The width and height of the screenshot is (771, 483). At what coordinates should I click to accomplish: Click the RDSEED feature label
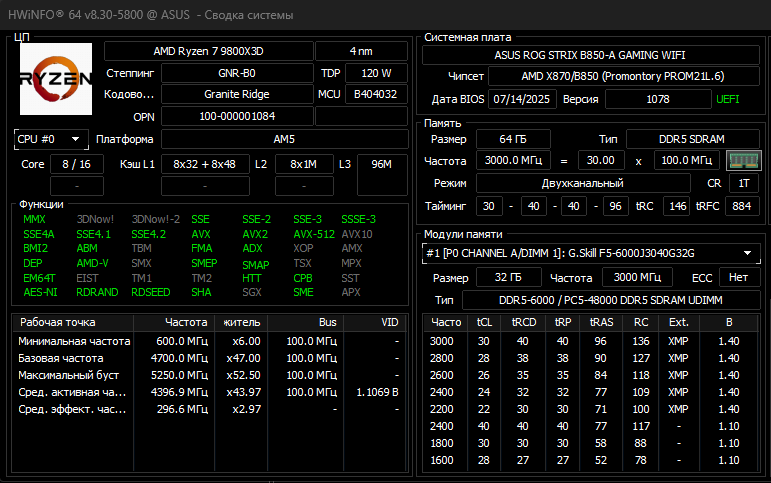click(x=150, y=292)
